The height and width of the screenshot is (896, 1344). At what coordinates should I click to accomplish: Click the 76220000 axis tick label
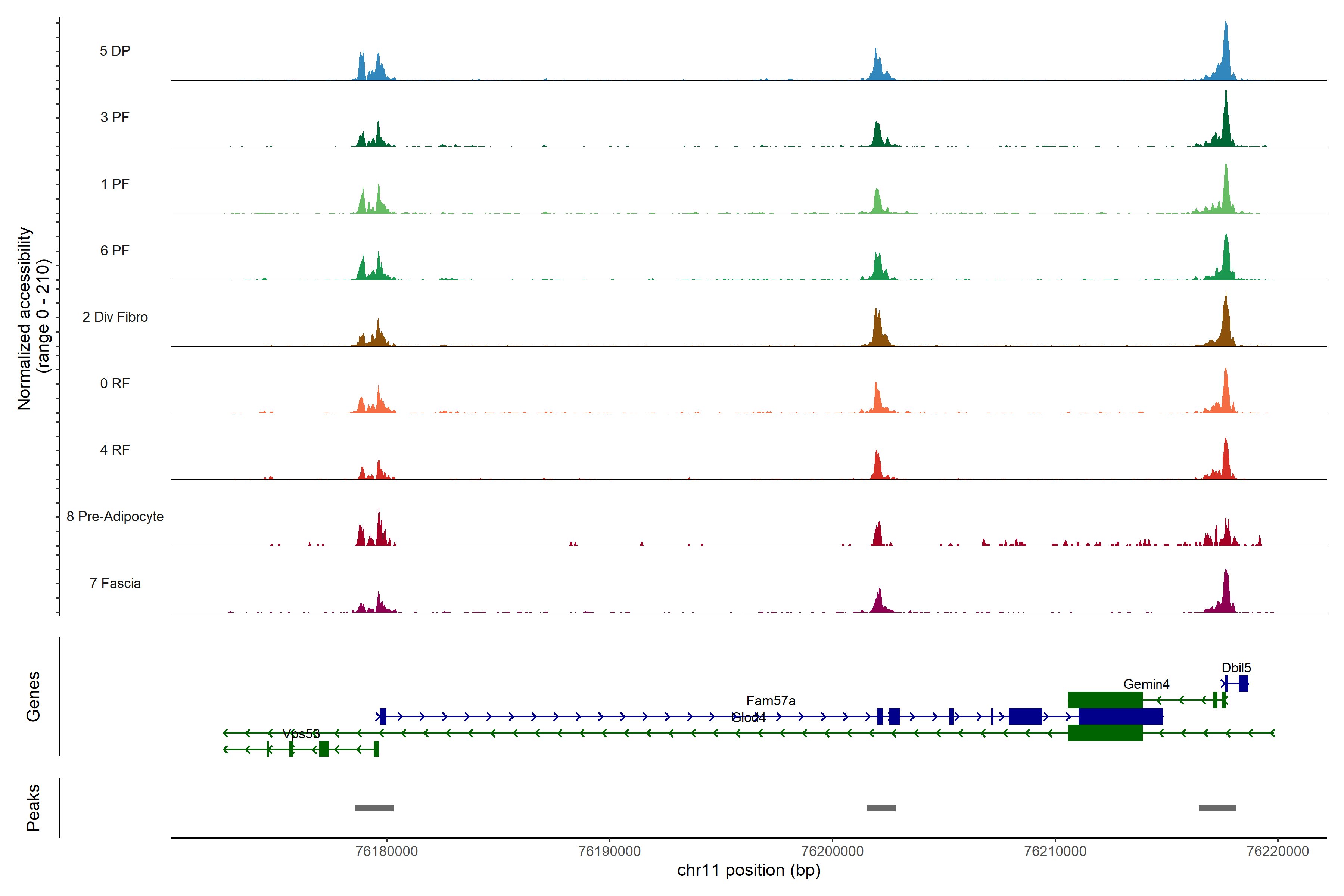pos(1277,852)
